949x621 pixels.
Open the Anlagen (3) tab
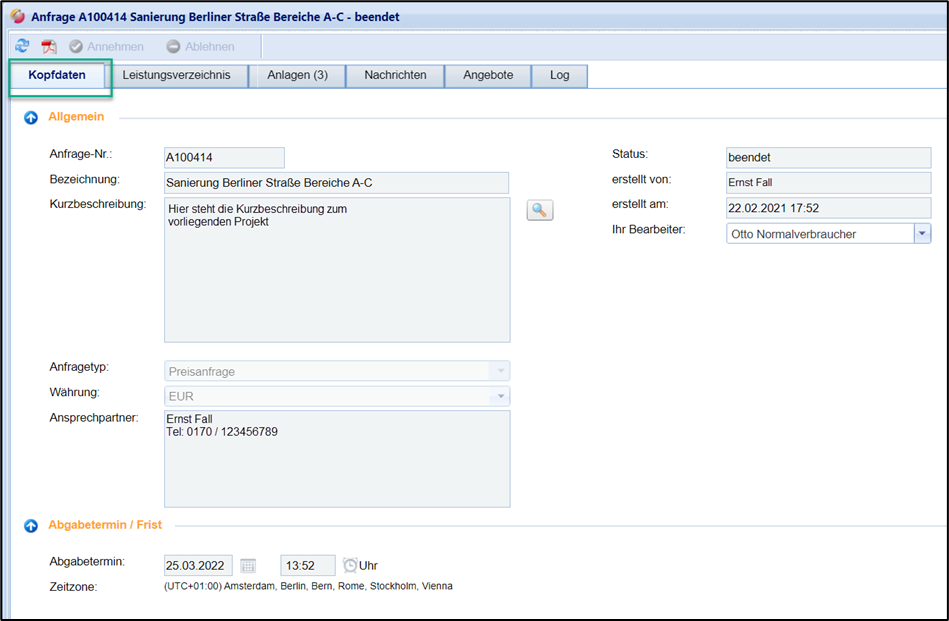coord(297,75)
